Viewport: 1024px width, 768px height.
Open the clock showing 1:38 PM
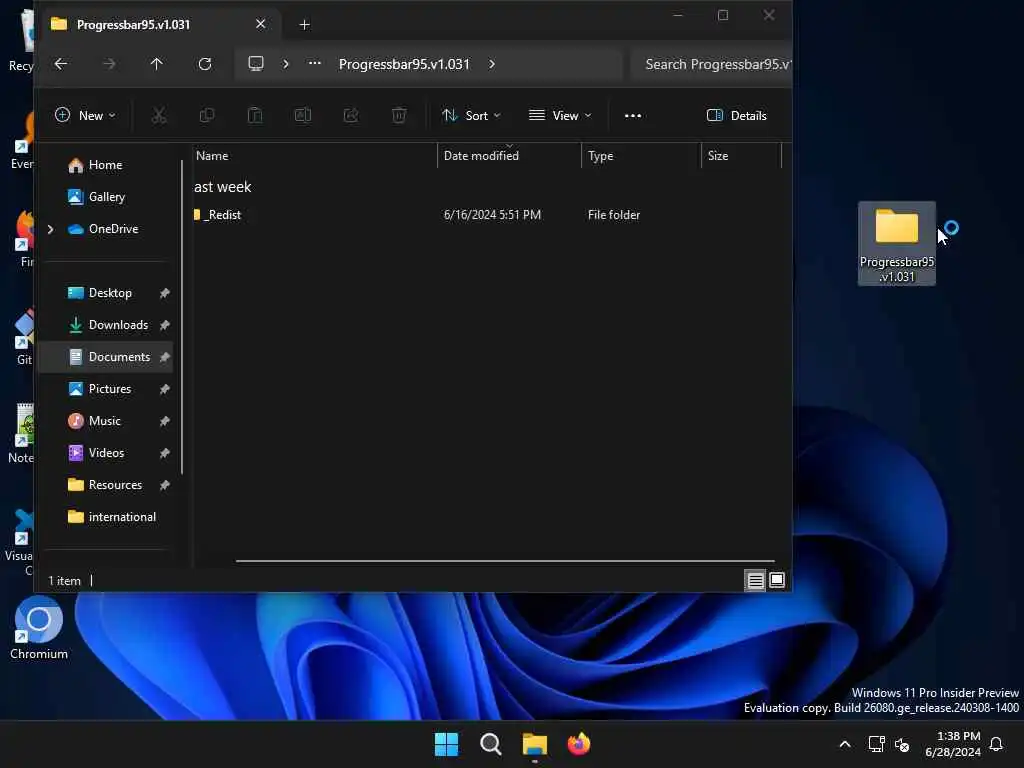[953, 744]
